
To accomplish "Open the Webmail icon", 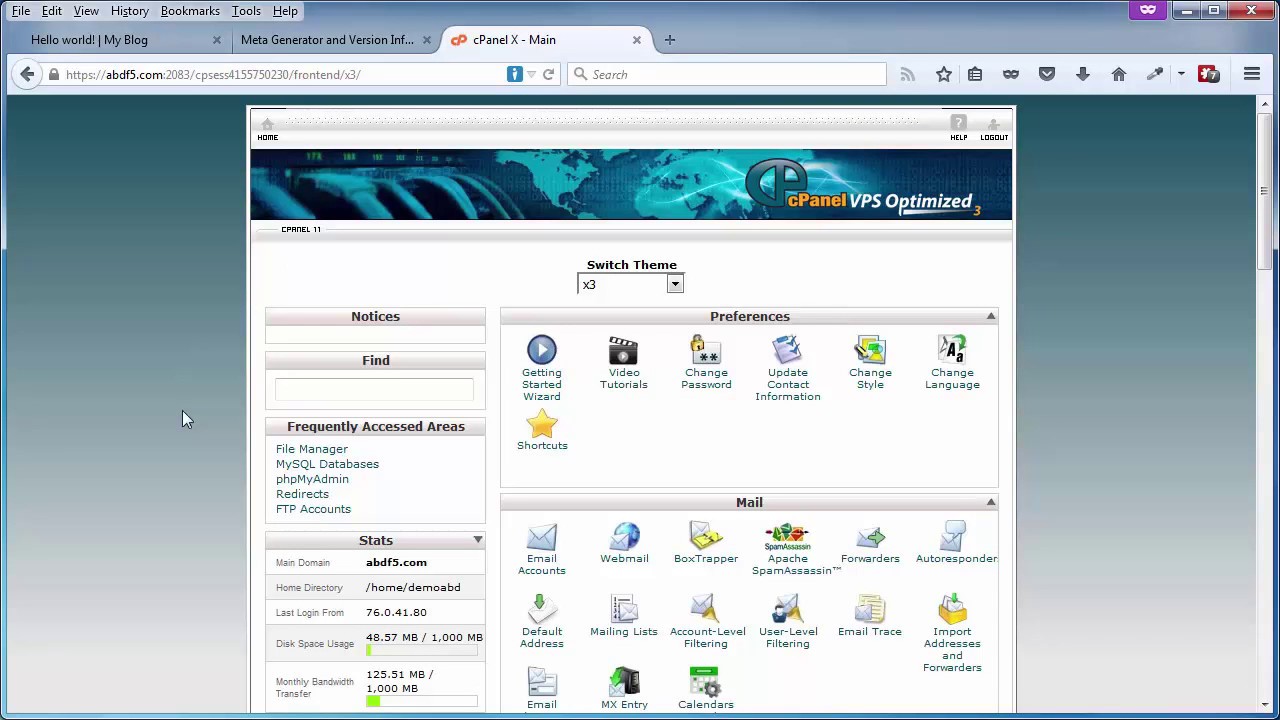I will pos(624,537).
